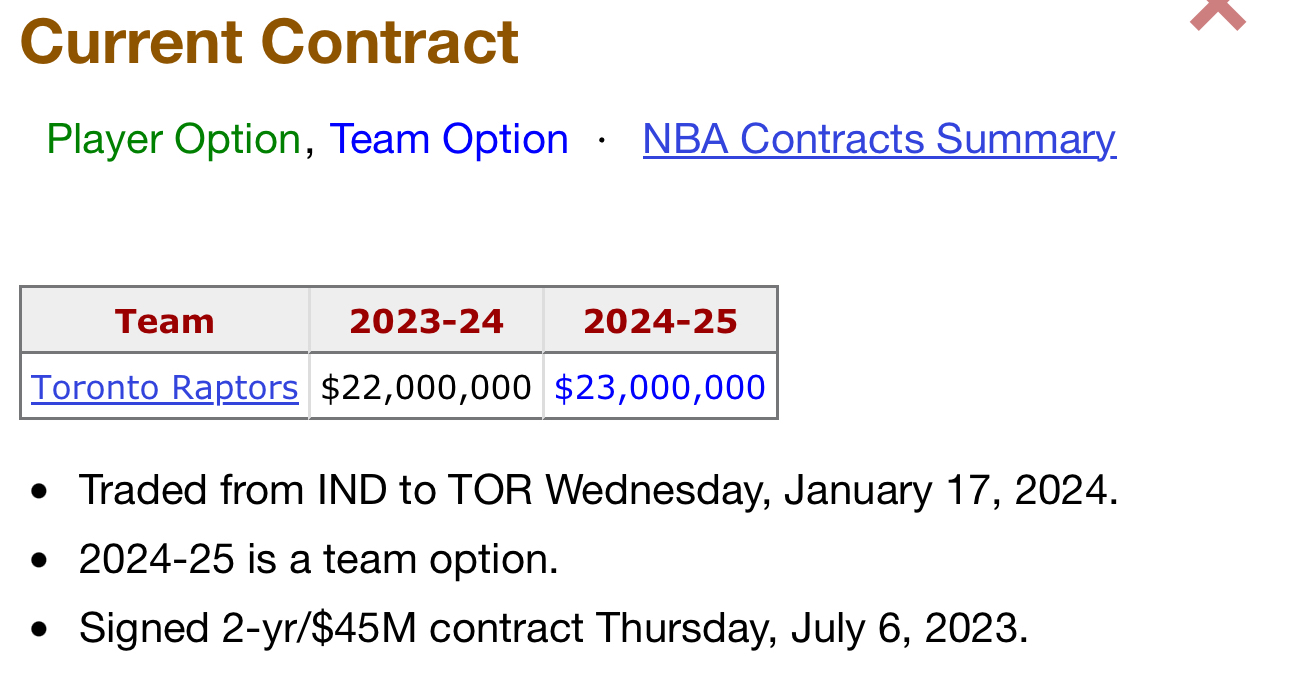
Task: Click the $22,000,000 salary cell
Action: click(426, 387)
